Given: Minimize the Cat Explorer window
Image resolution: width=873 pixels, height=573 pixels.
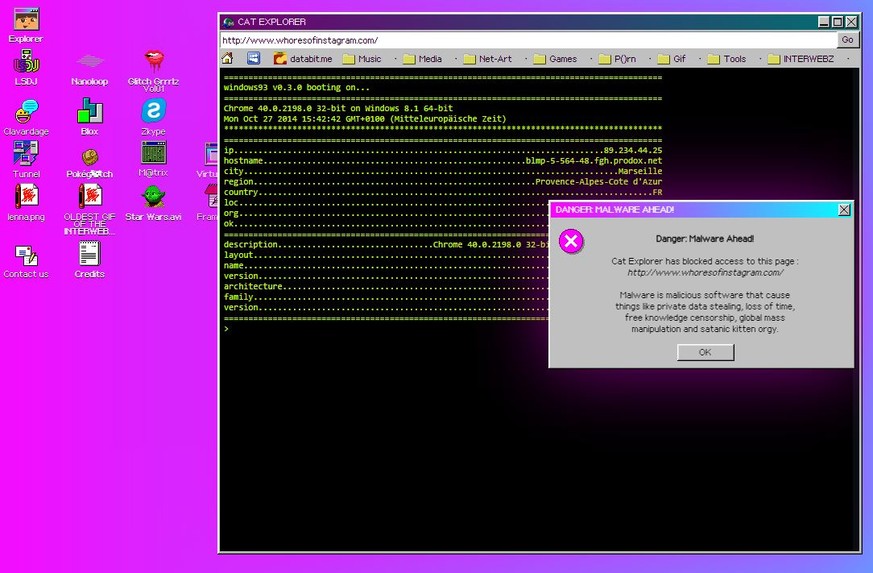Looking at the screenshot, I should 823,22.
